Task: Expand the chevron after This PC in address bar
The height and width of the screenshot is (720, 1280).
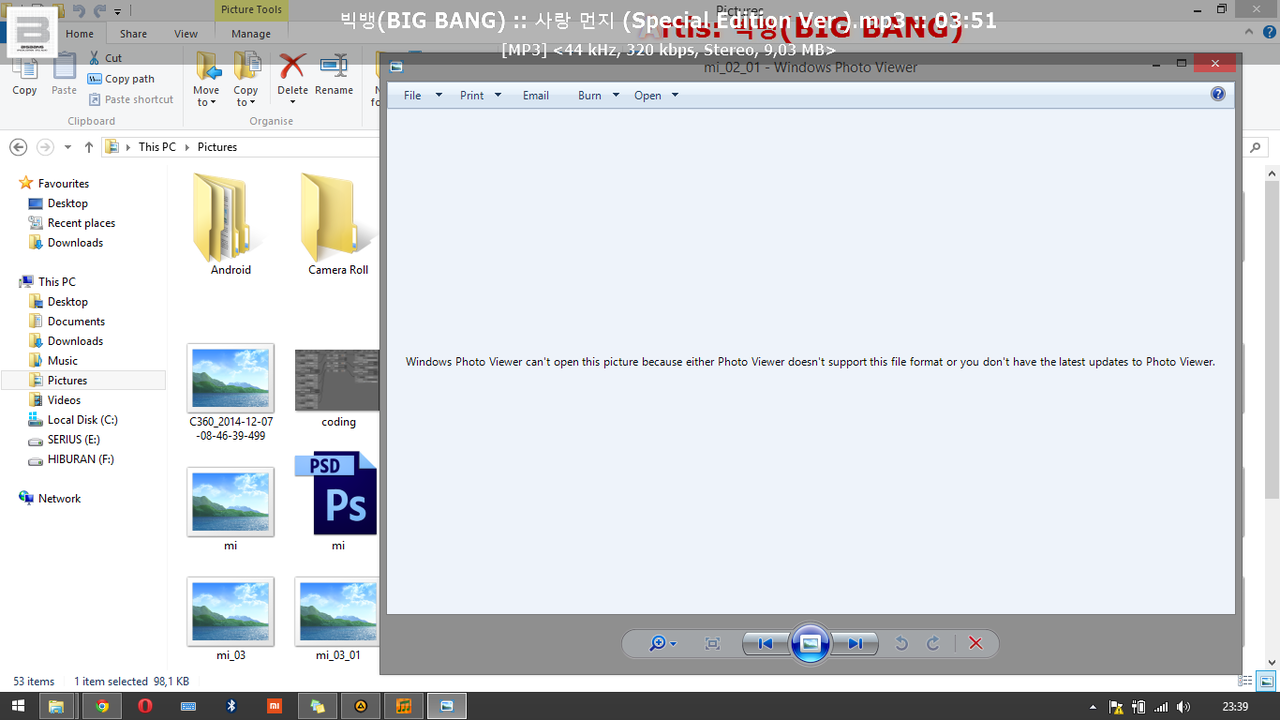Action: pos(187,147)
